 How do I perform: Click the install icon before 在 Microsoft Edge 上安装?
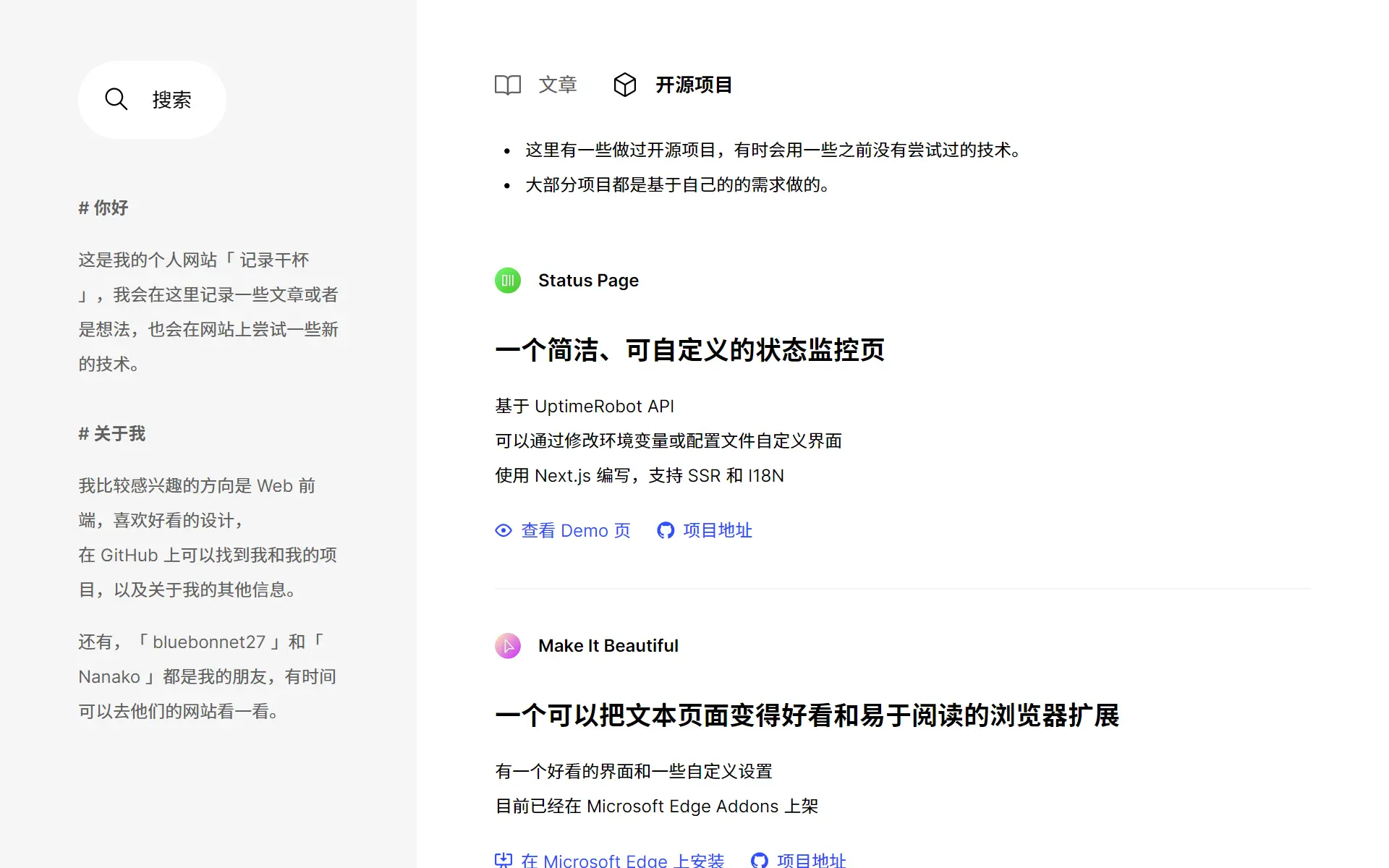click(504, 861)
